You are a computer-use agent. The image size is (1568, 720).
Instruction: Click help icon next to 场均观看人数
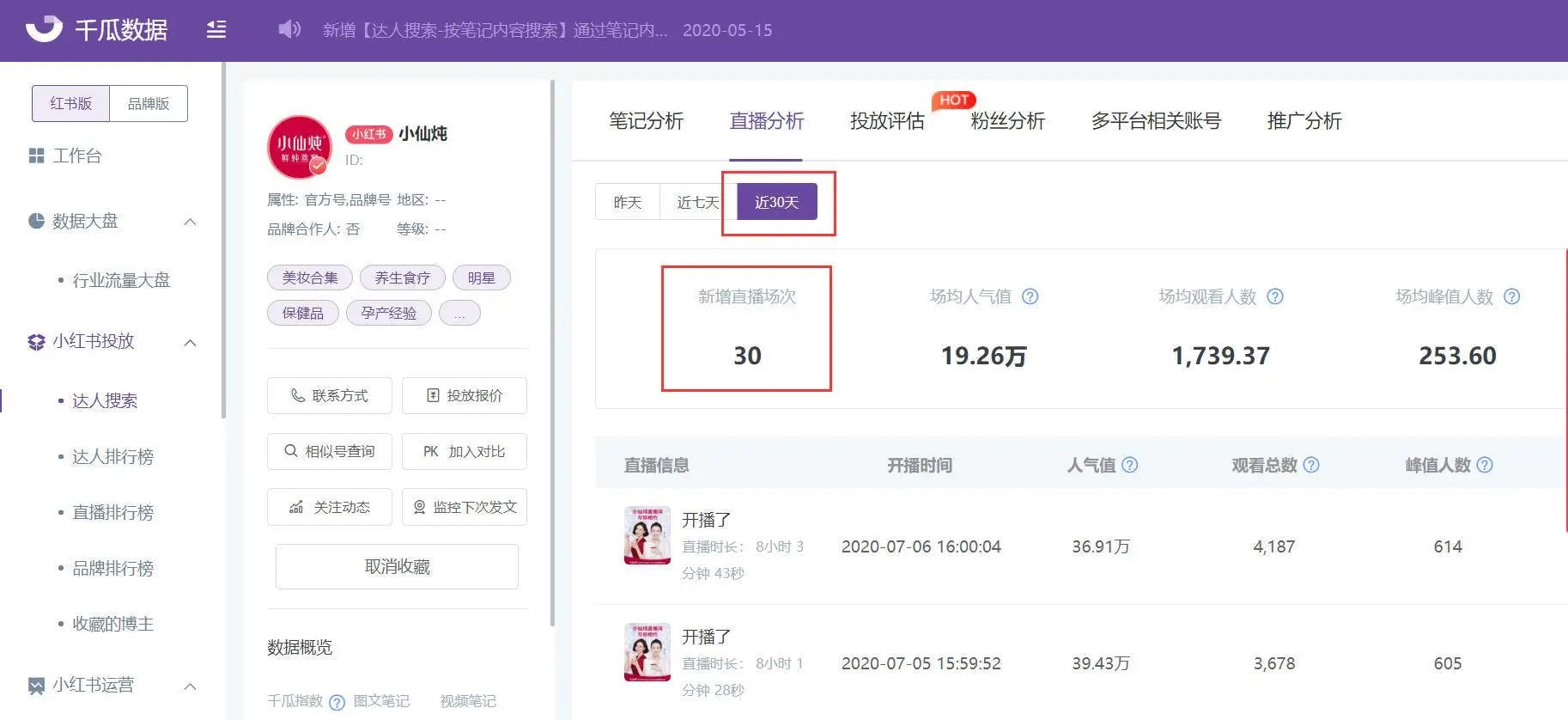(1275, 296)
